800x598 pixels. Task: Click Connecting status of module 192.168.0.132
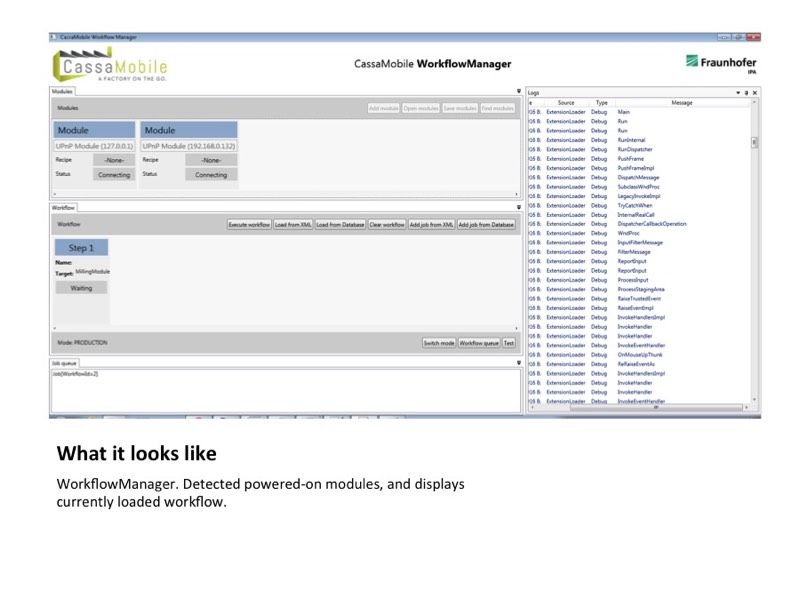coord(211,175)
